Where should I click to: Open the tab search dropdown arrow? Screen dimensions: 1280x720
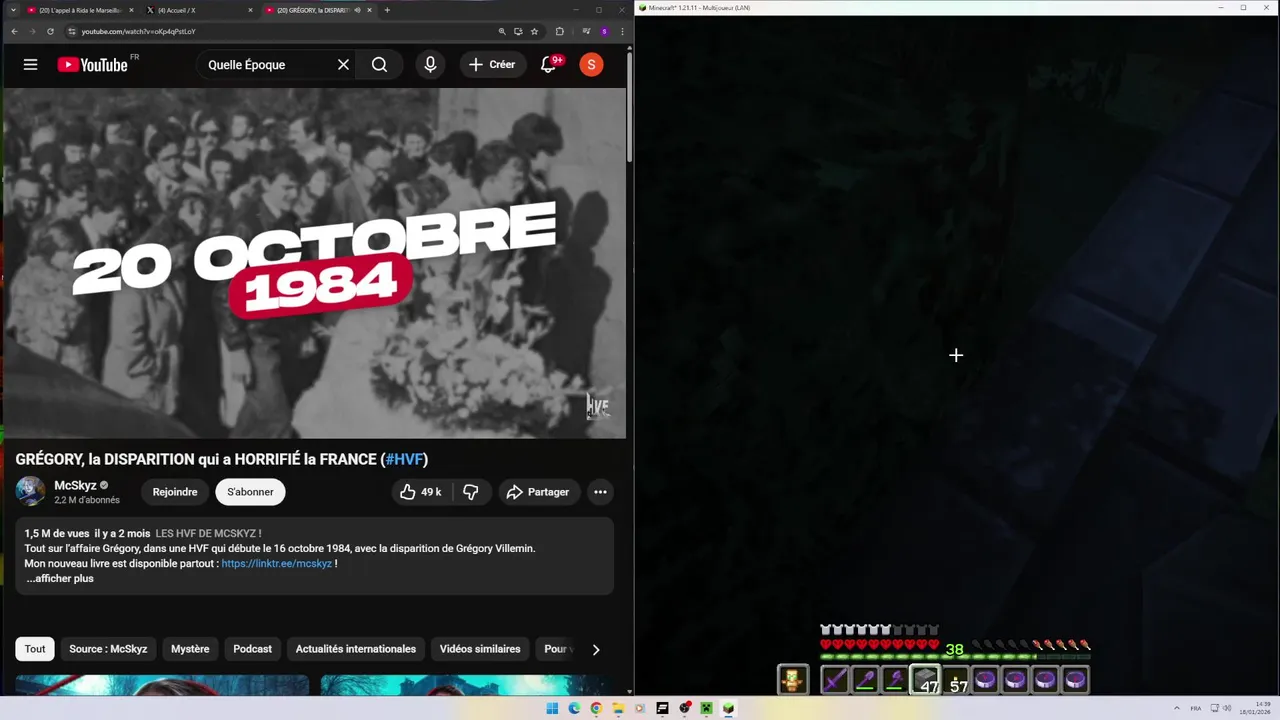tap(13, 10)
